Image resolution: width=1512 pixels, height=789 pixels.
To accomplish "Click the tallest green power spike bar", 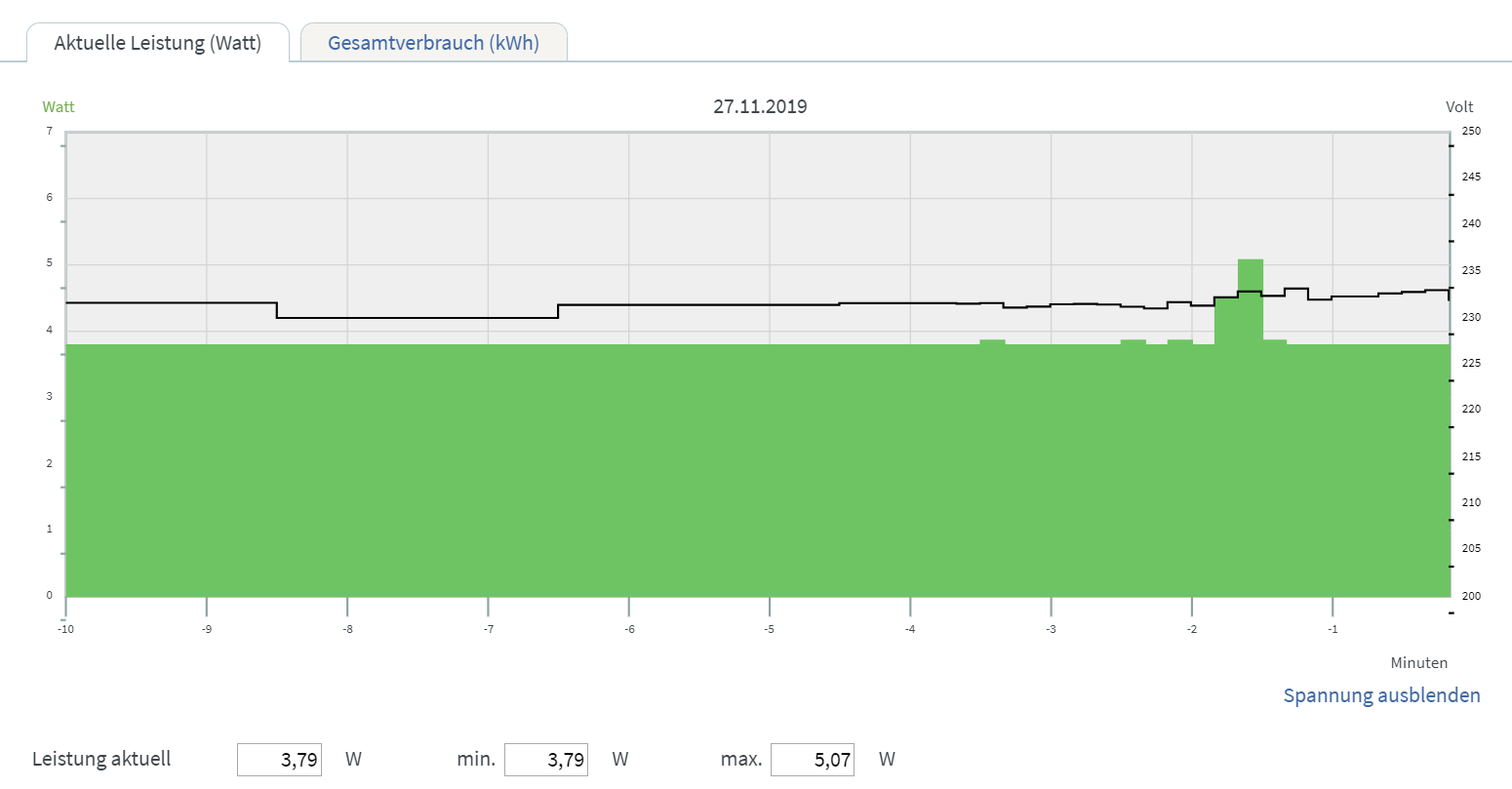I will pyautogui.click(x=1251, y=293).
